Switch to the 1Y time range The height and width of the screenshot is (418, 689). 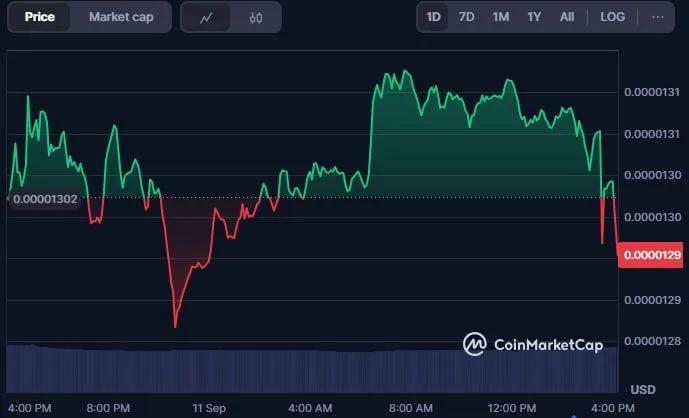[x=534, y=17]
